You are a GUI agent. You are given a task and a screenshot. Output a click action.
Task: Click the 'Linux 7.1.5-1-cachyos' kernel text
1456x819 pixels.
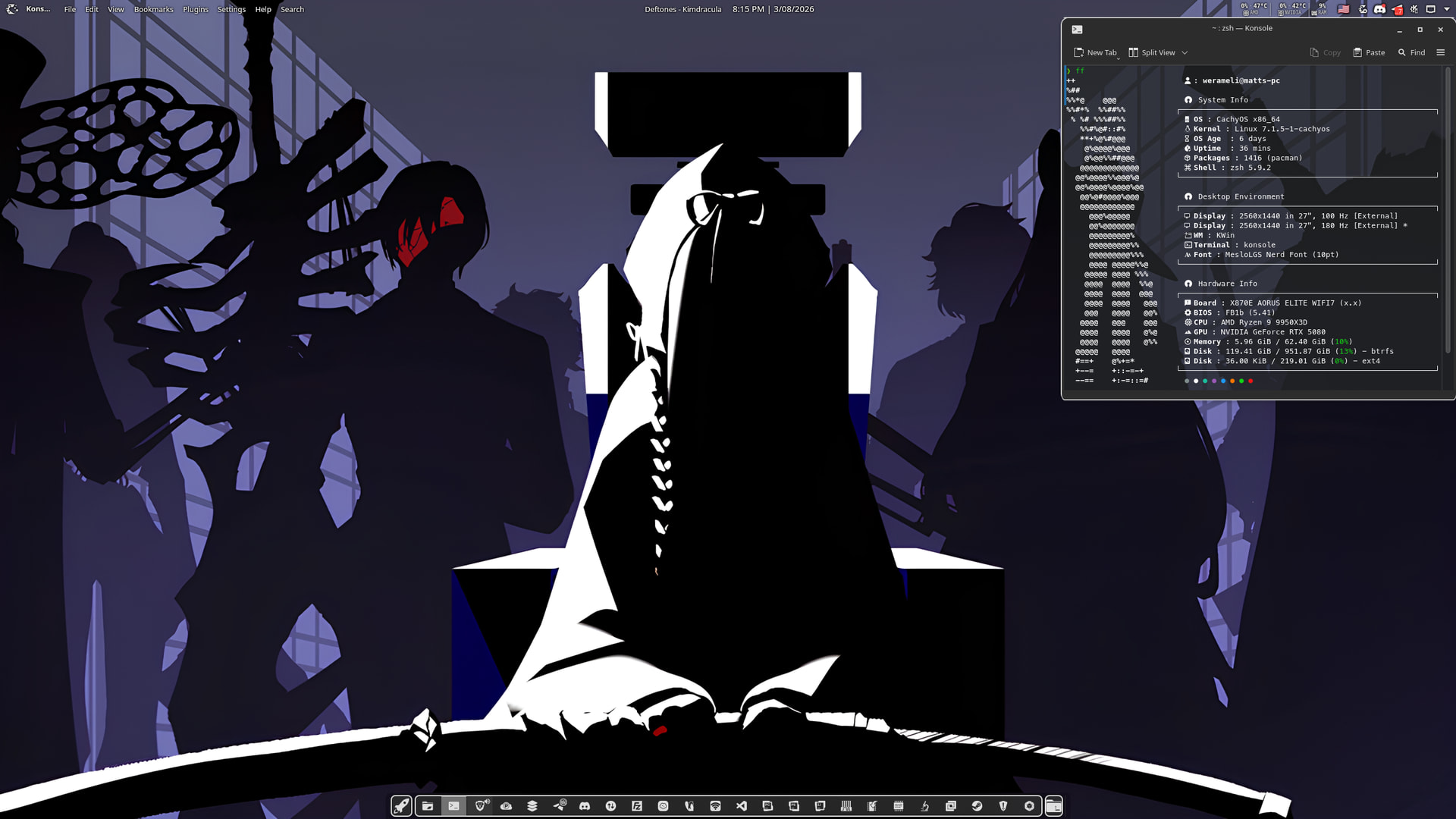click(1282, 129)
